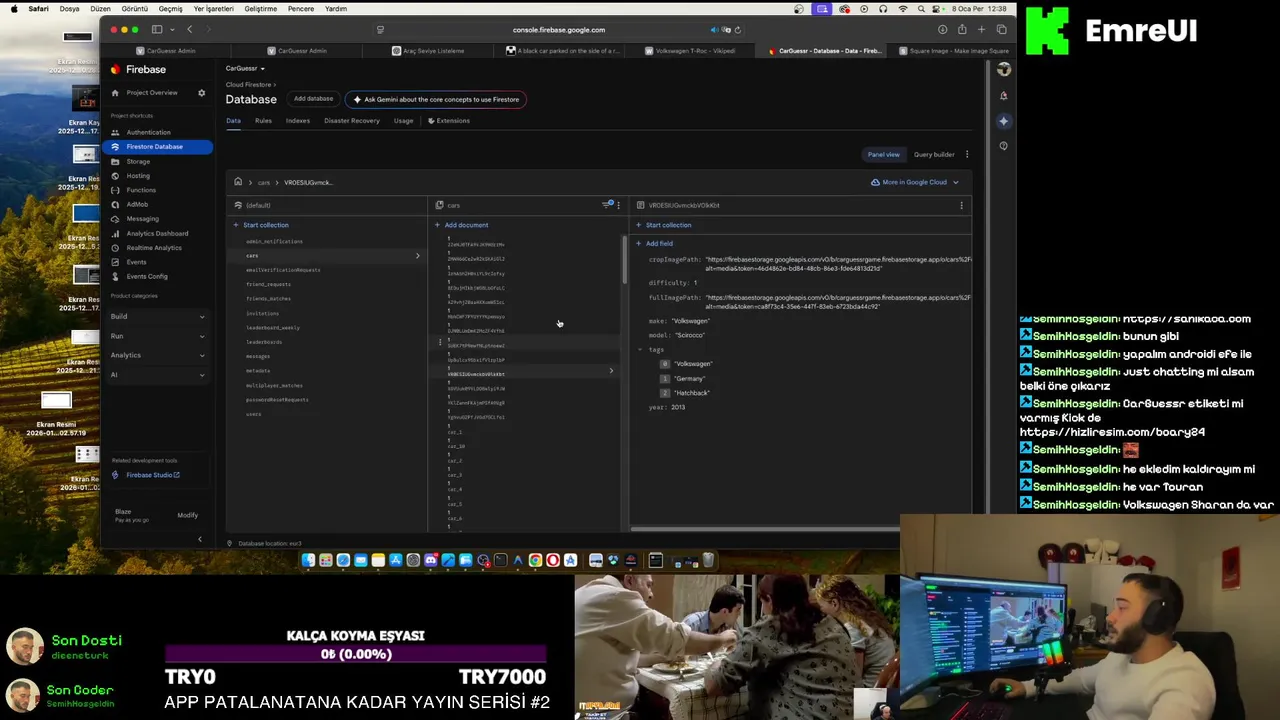Viewport: 1280px width, 720px height.
Task: Click the Cloud Firestore breadcrumb link
Action: (248, 84)
